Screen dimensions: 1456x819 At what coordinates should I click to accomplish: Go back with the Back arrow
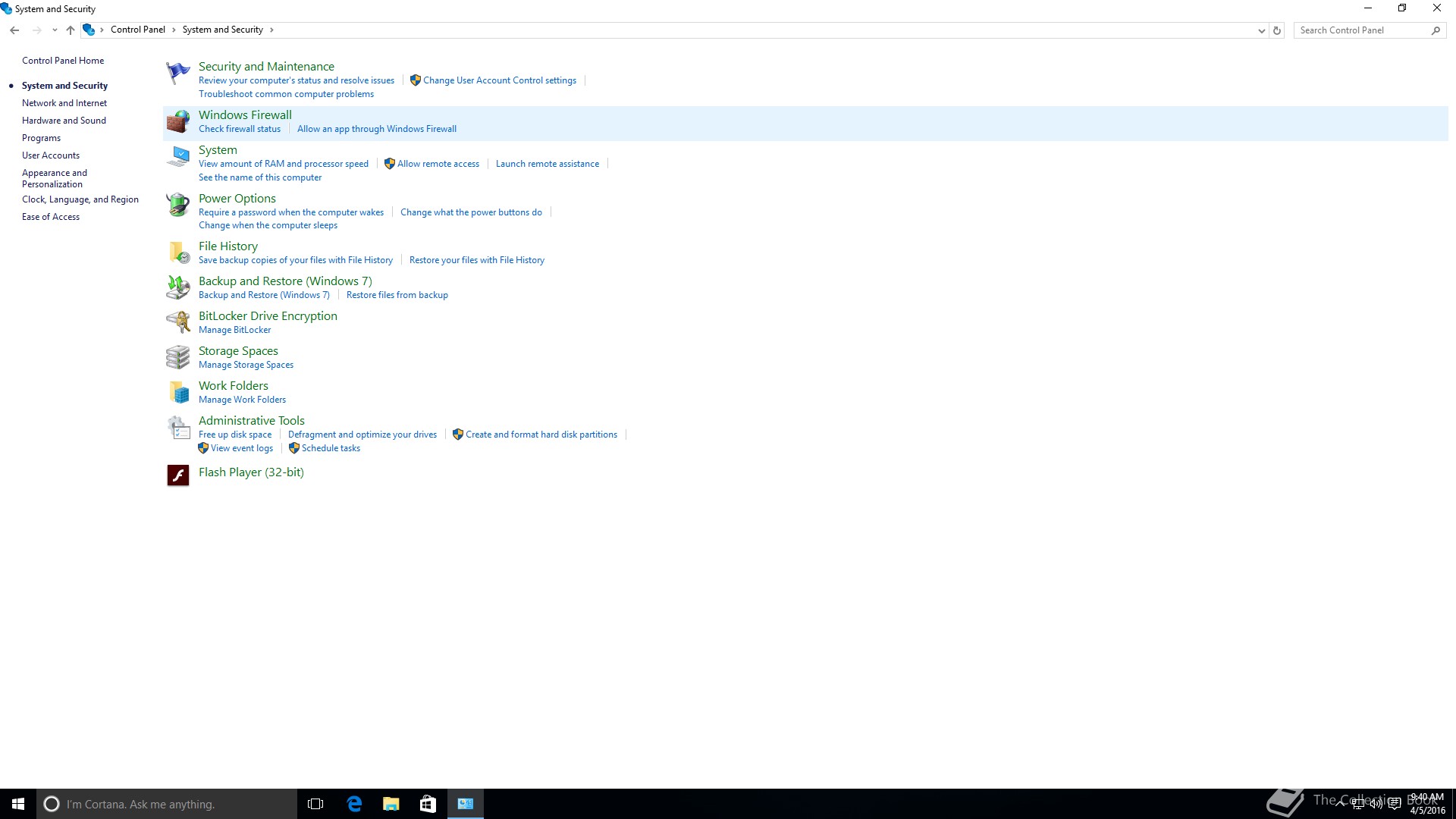tap(14, 30)
